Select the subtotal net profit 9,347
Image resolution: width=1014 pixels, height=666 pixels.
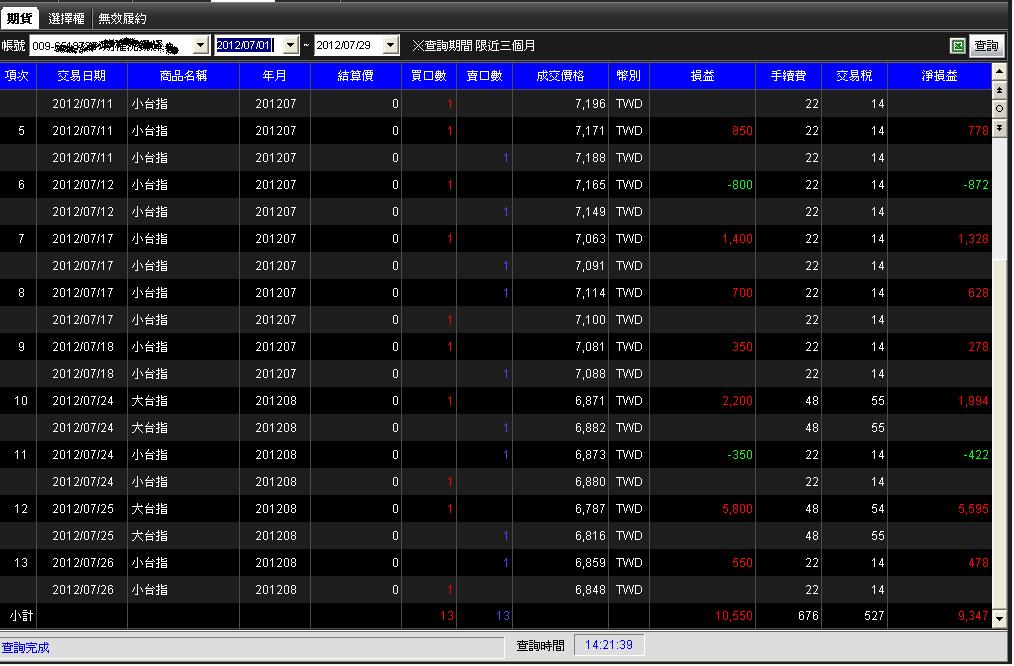click(973, 616)
